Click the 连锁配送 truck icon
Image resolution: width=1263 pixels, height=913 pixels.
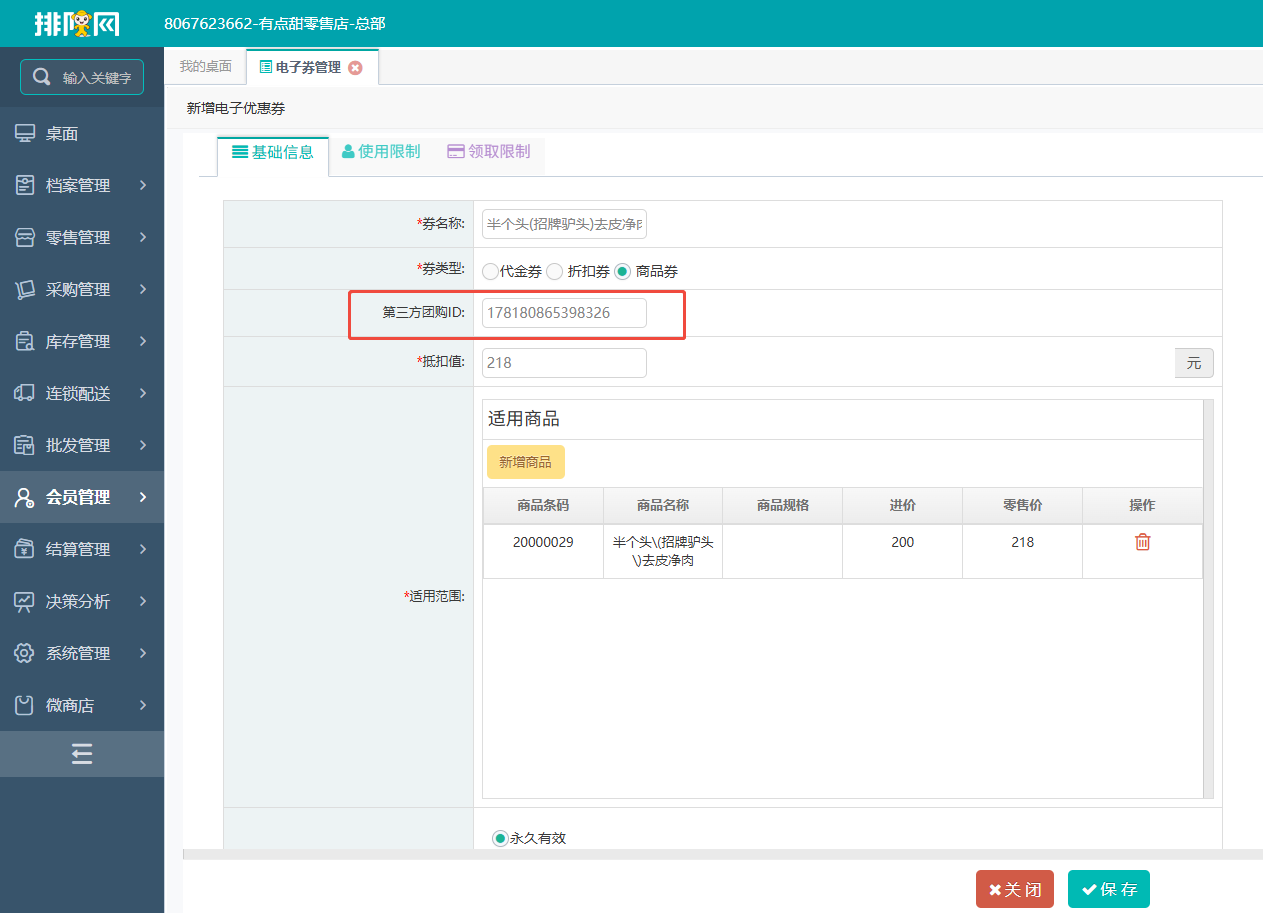pos(25,393)
